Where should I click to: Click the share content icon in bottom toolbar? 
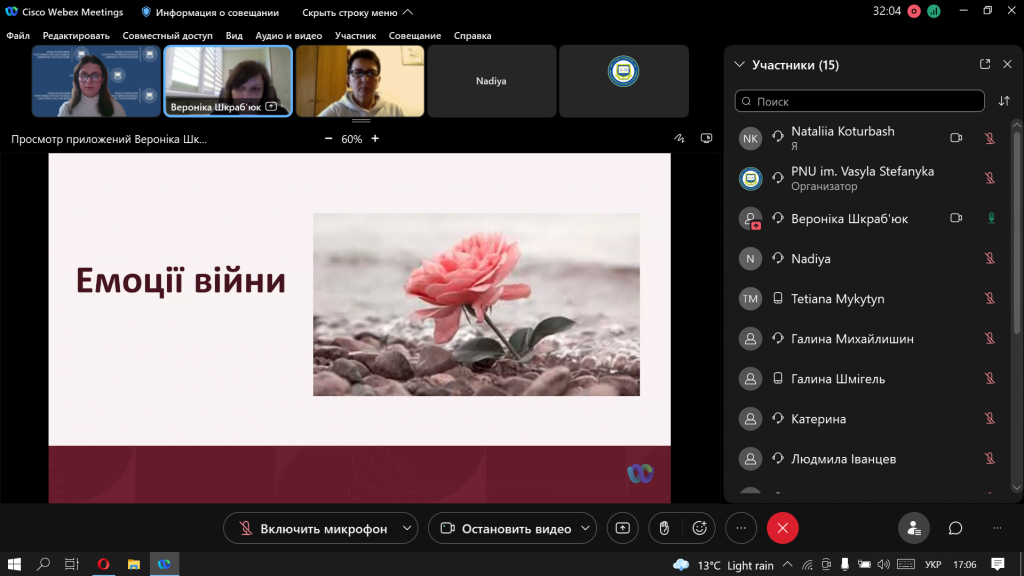coord(622,528)
